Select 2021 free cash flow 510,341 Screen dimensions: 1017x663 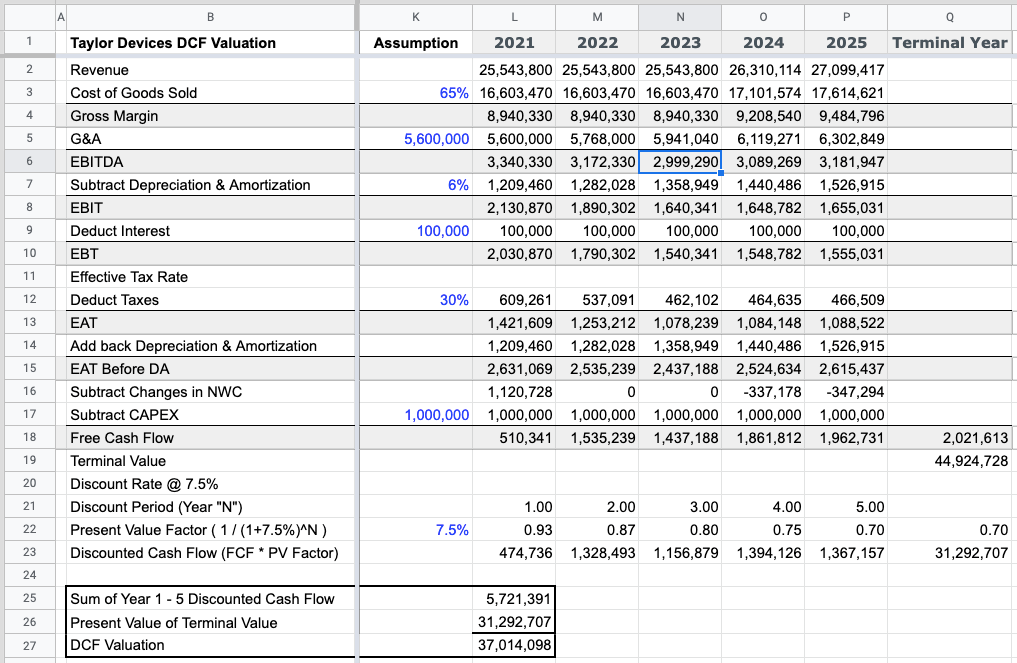click(514, 437)
